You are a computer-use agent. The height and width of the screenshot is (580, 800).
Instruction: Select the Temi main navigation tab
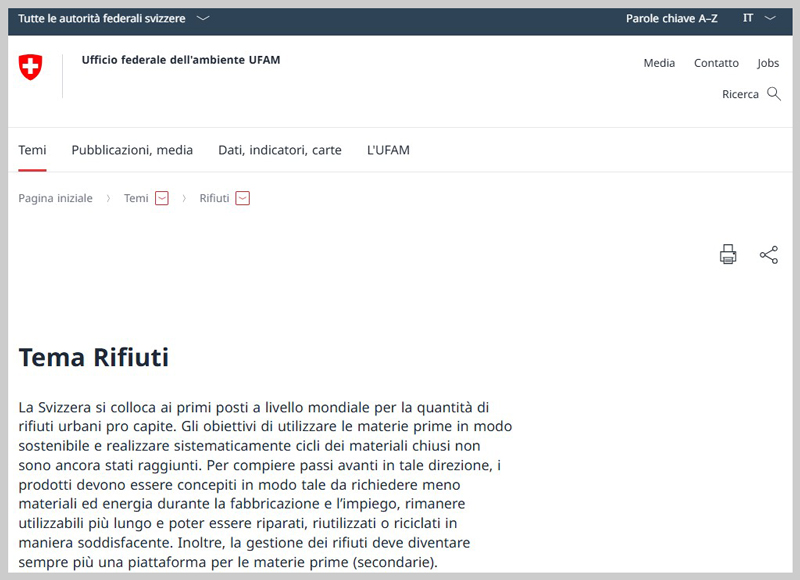coord(32,150)
